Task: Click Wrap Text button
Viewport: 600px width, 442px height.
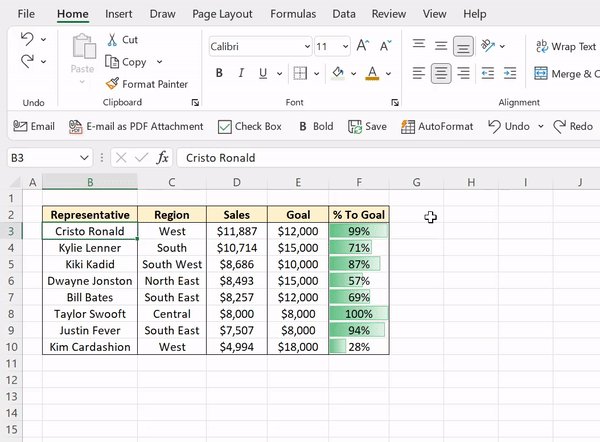Action: (567, 46)
